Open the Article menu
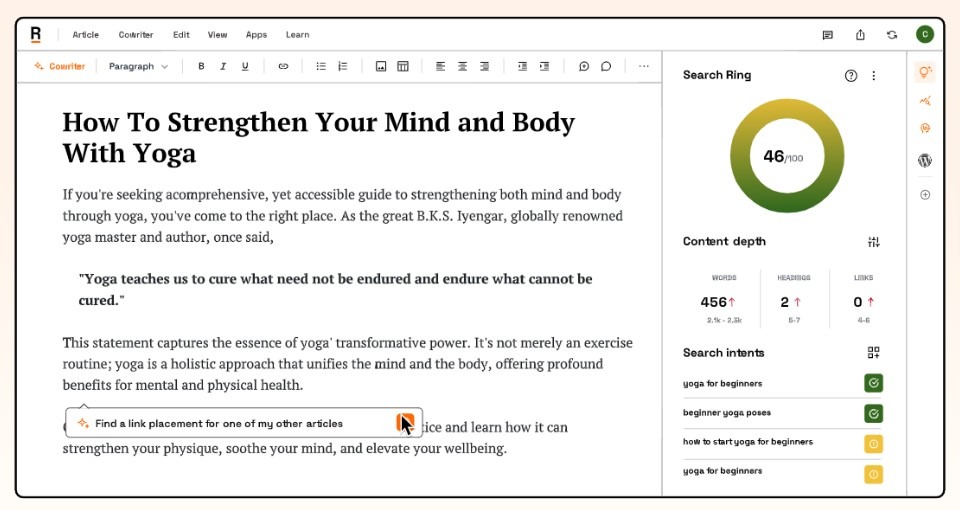Viewport: 960px width, 510px height. 85,35
